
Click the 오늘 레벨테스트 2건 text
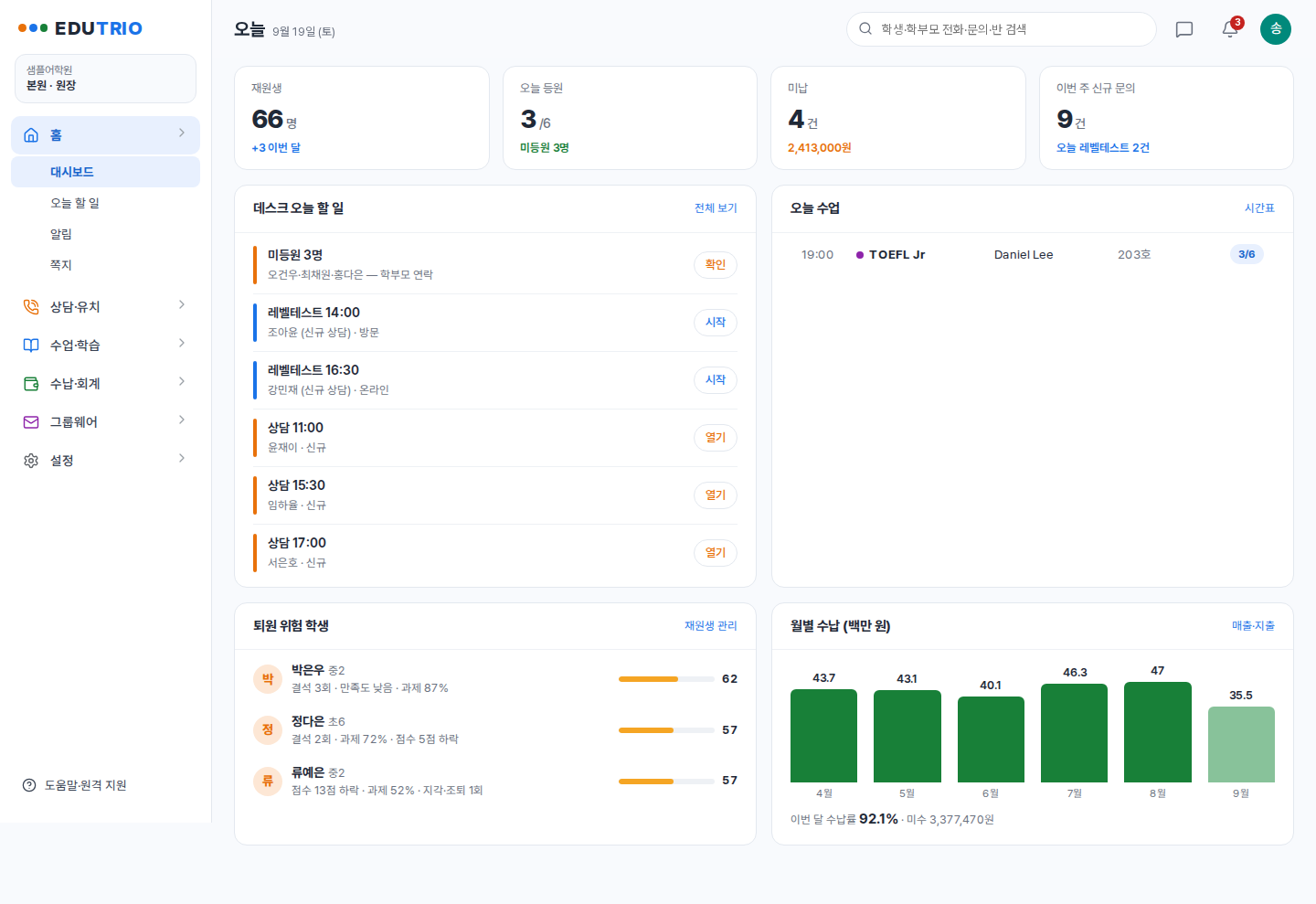(x=1103, y=148)
